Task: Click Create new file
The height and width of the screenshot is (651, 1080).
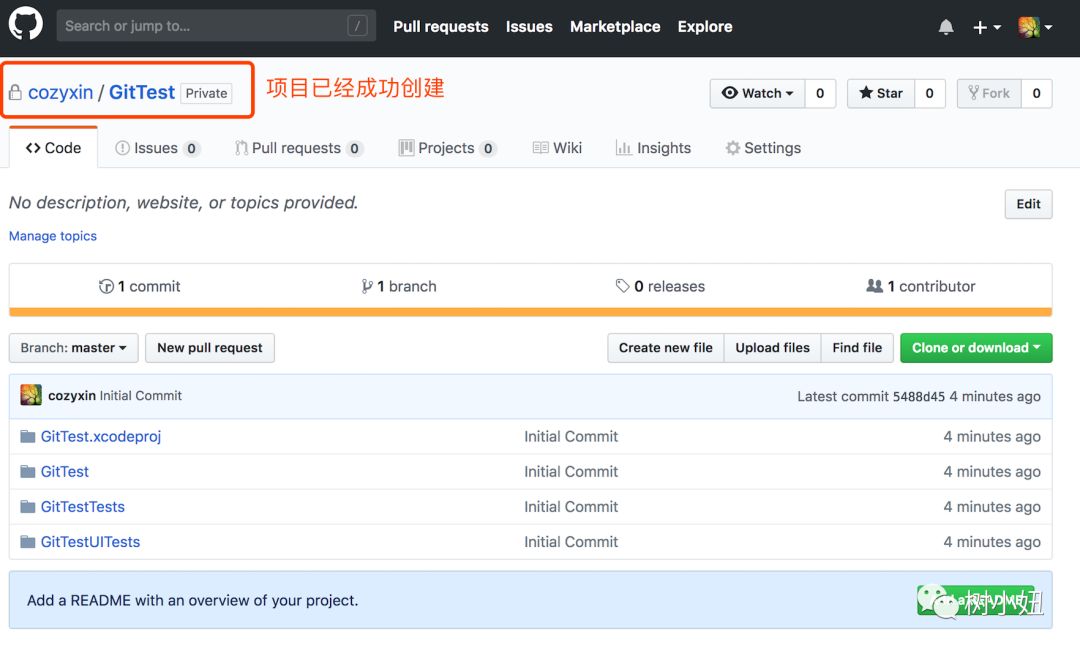Action: tap(665, 348)
